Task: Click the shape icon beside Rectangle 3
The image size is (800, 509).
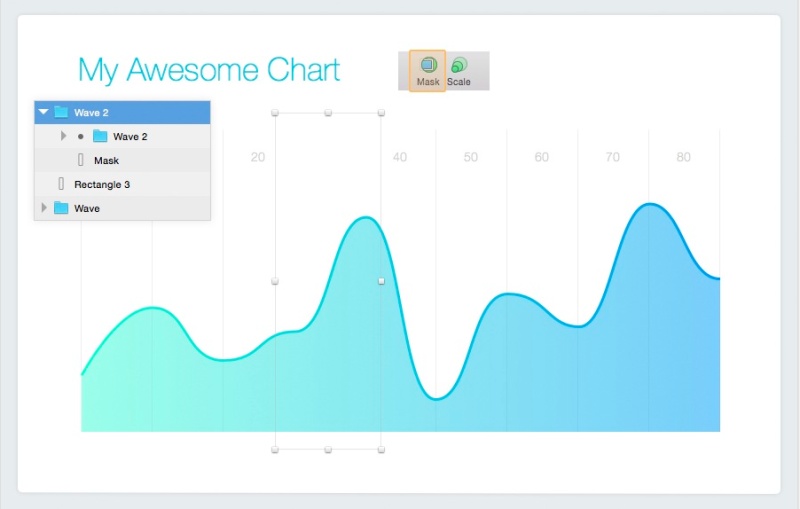Action: click(x=61, y=184)
